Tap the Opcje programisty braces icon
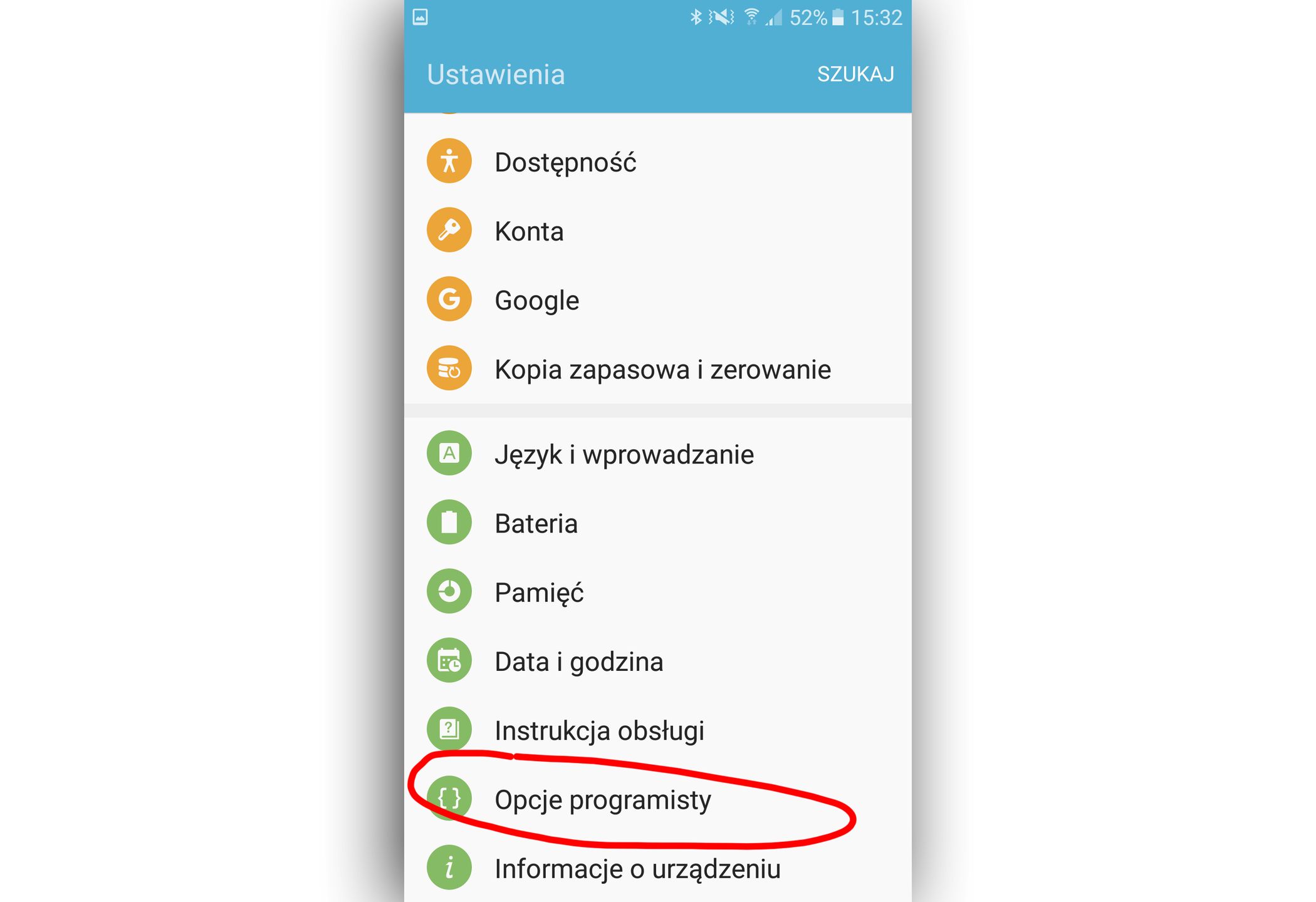This screenshot has width=1316, height=902. click(449, 799)
